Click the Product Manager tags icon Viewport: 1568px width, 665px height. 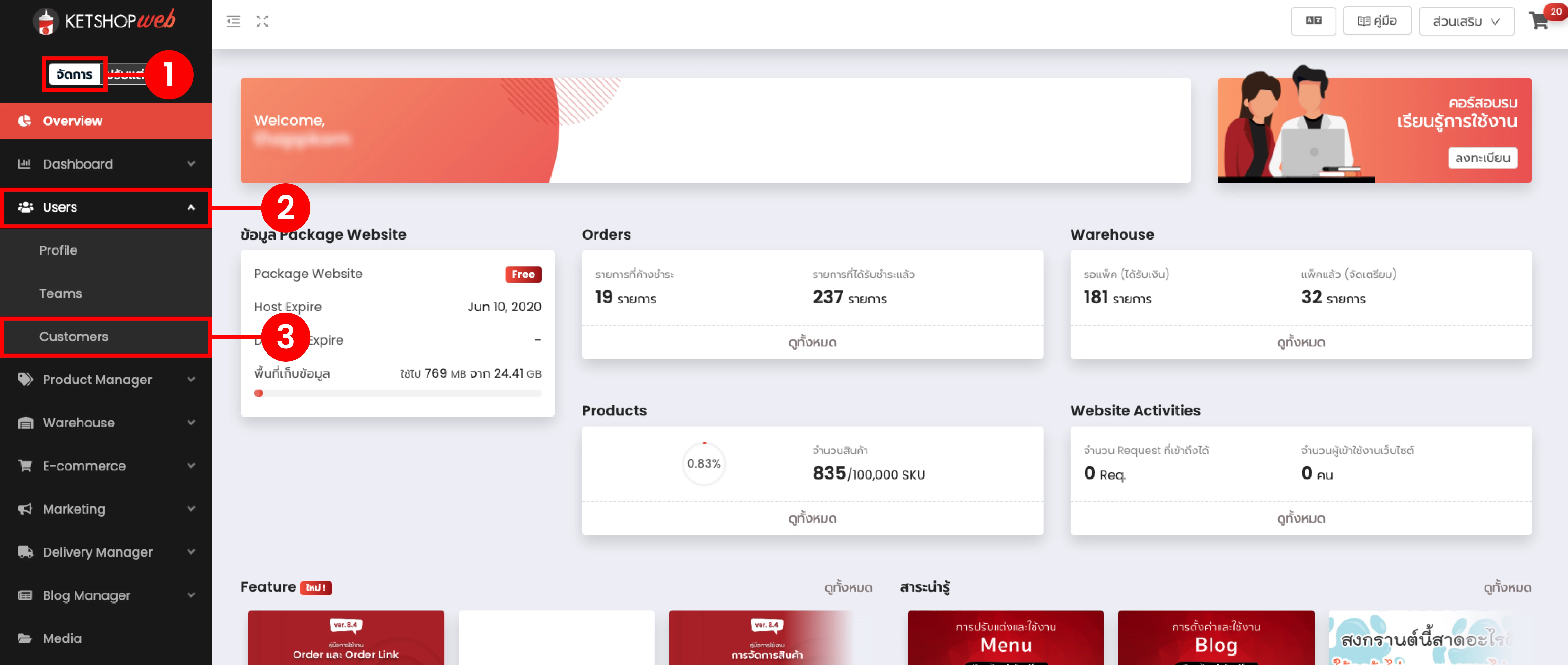coord(26,379)
